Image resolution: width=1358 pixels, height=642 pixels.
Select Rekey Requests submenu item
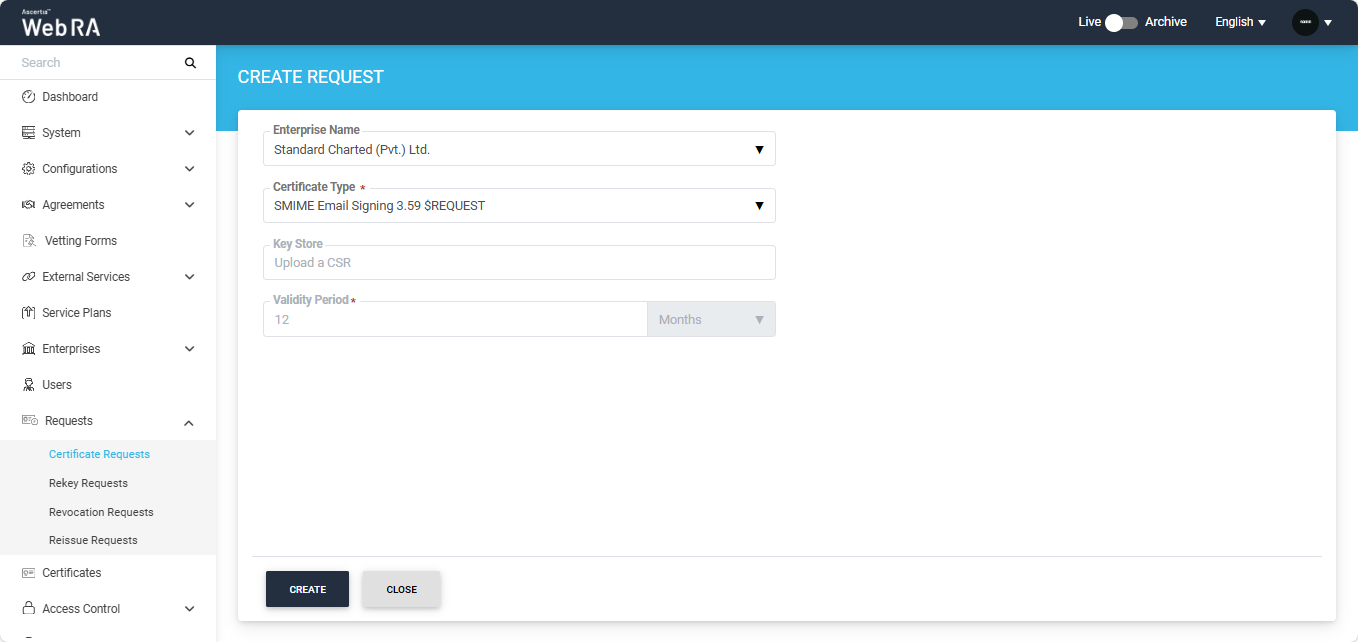click(x=88, y=483)
